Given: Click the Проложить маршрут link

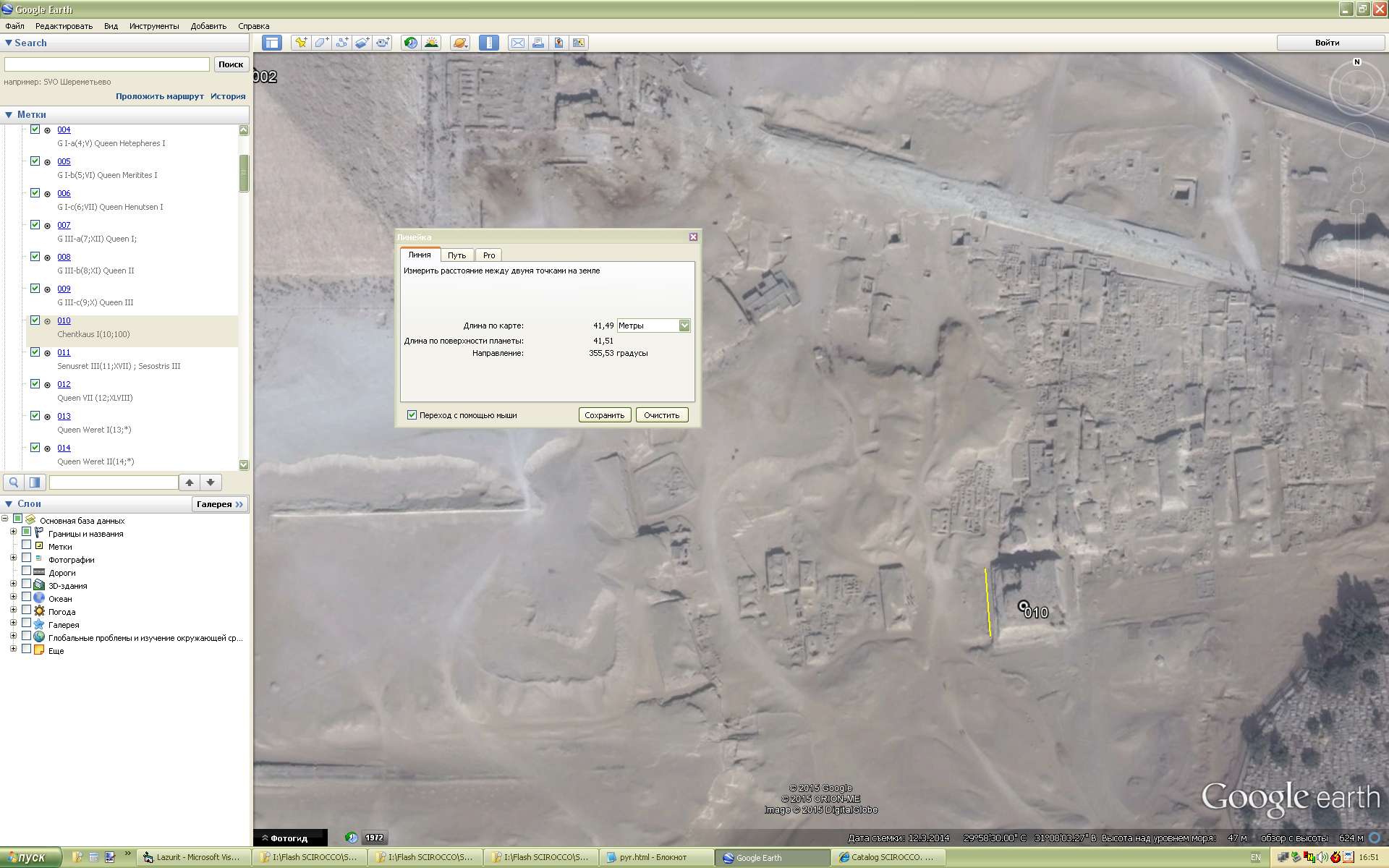Looking at the screenshot, I should (x=159, y=96).
